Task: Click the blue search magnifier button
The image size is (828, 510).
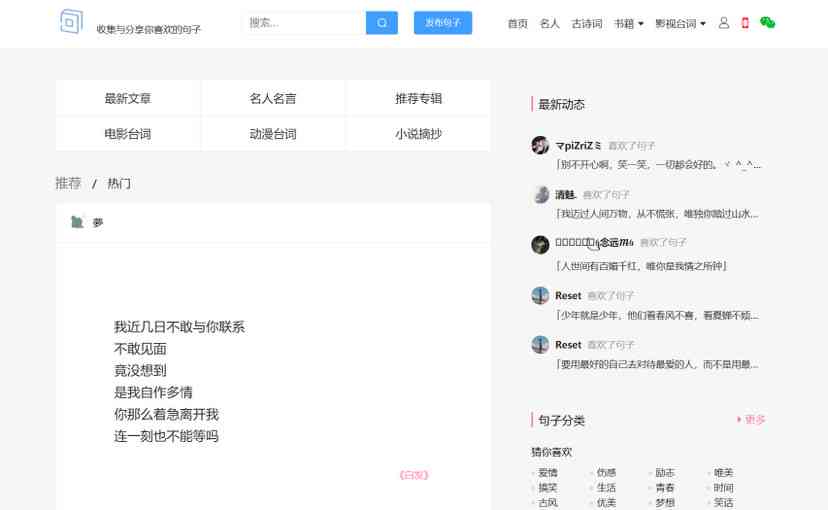Action: point(382,23)
